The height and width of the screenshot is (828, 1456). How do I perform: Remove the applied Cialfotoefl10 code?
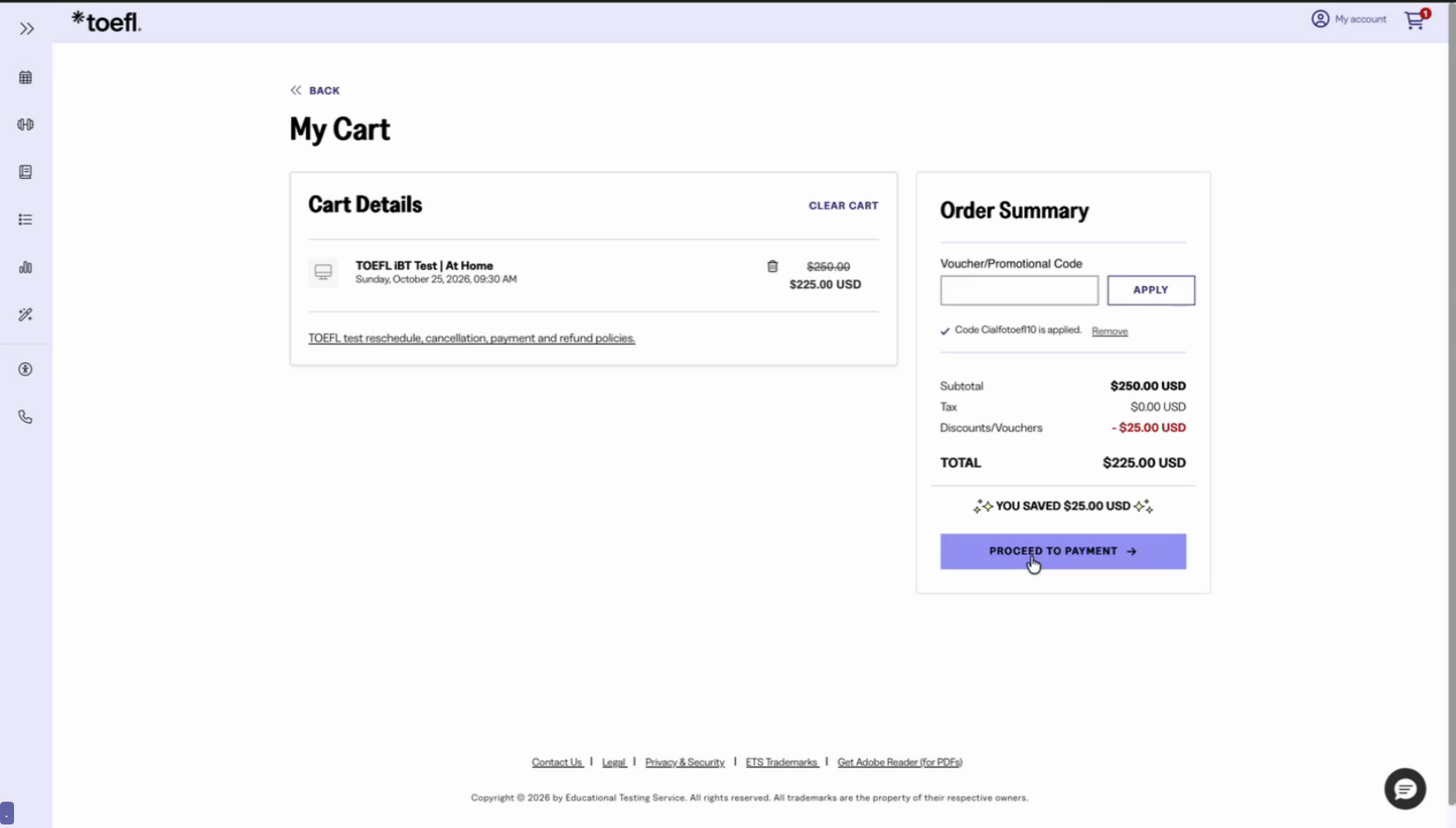point(1110,331)
